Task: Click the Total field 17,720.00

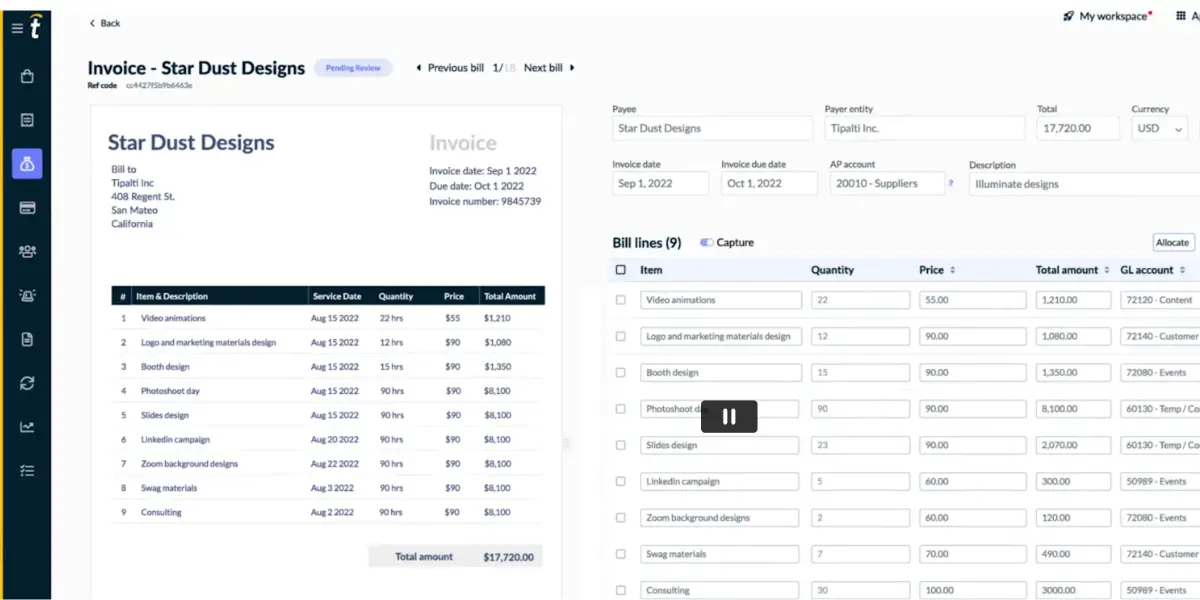Action: pos(1078,128)
